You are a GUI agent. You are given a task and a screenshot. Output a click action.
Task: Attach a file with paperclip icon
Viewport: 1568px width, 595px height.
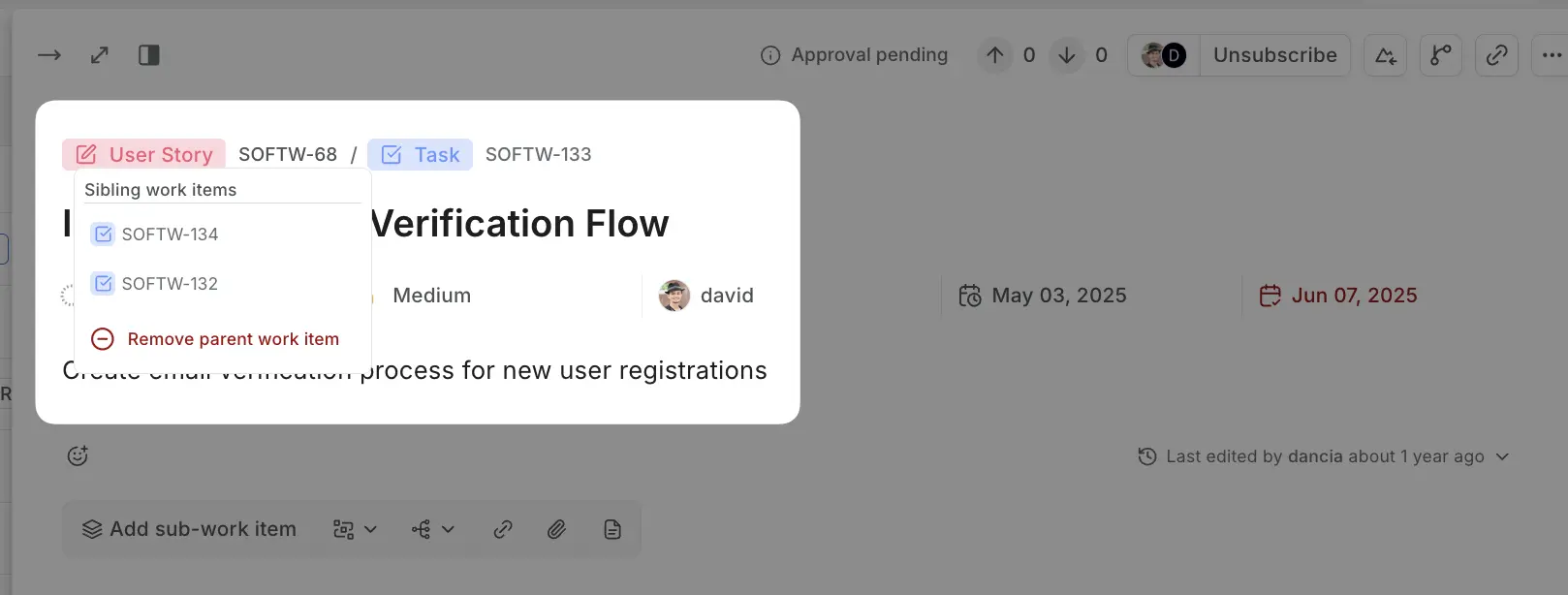(x=556, y=529)
